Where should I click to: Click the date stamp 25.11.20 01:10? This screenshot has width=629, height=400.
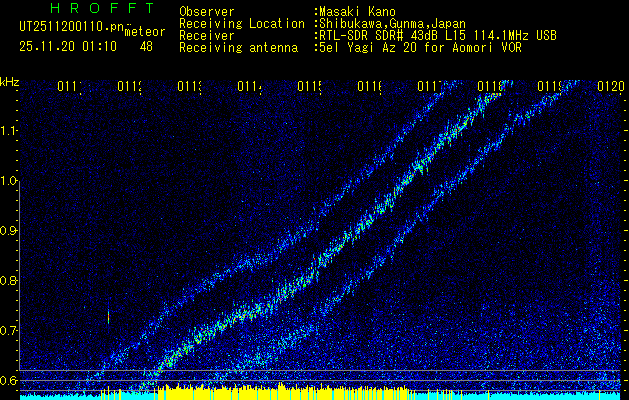click(68, 47)
